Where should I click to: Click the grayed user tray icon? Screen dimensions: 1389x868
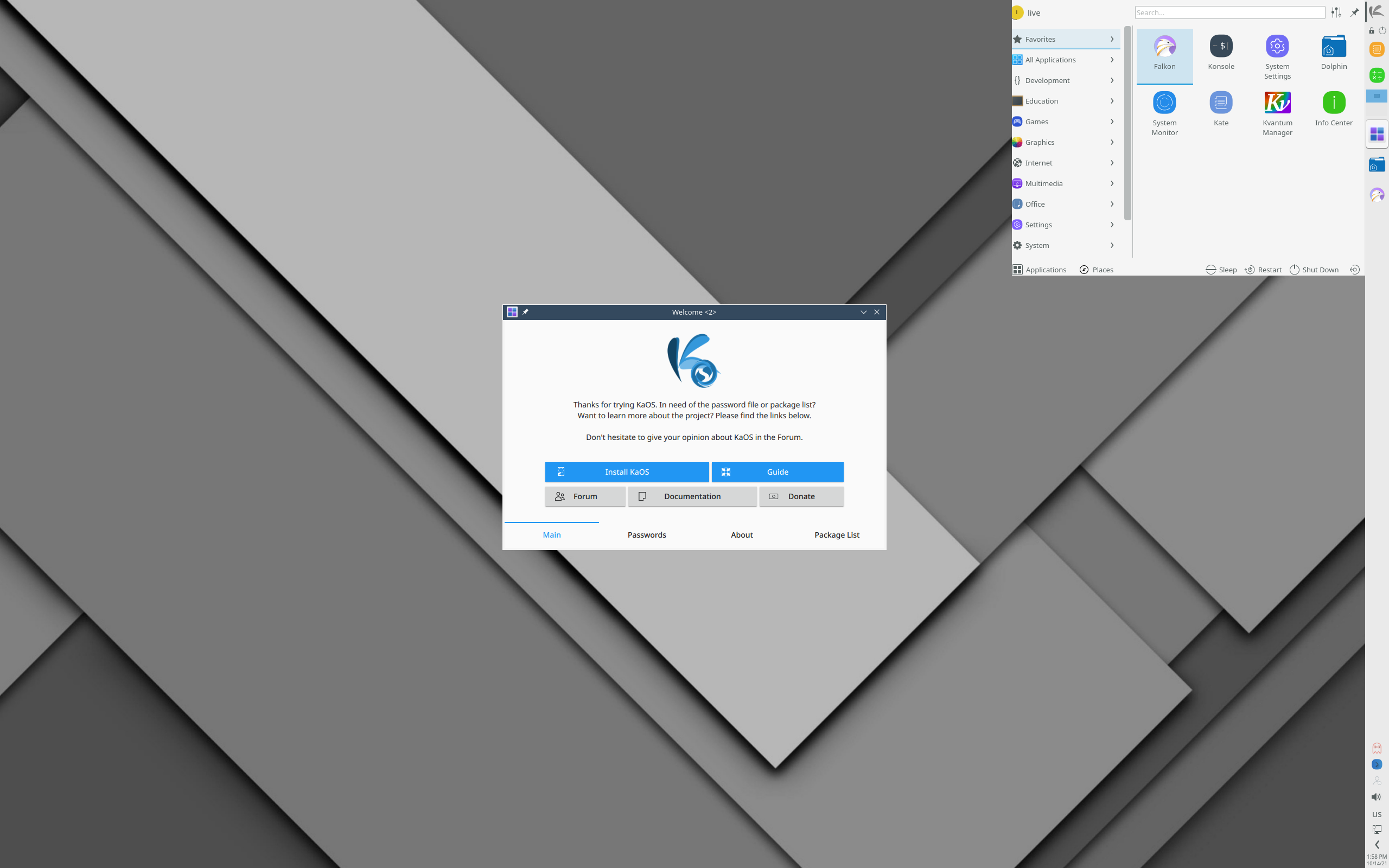click(1377, 781)
